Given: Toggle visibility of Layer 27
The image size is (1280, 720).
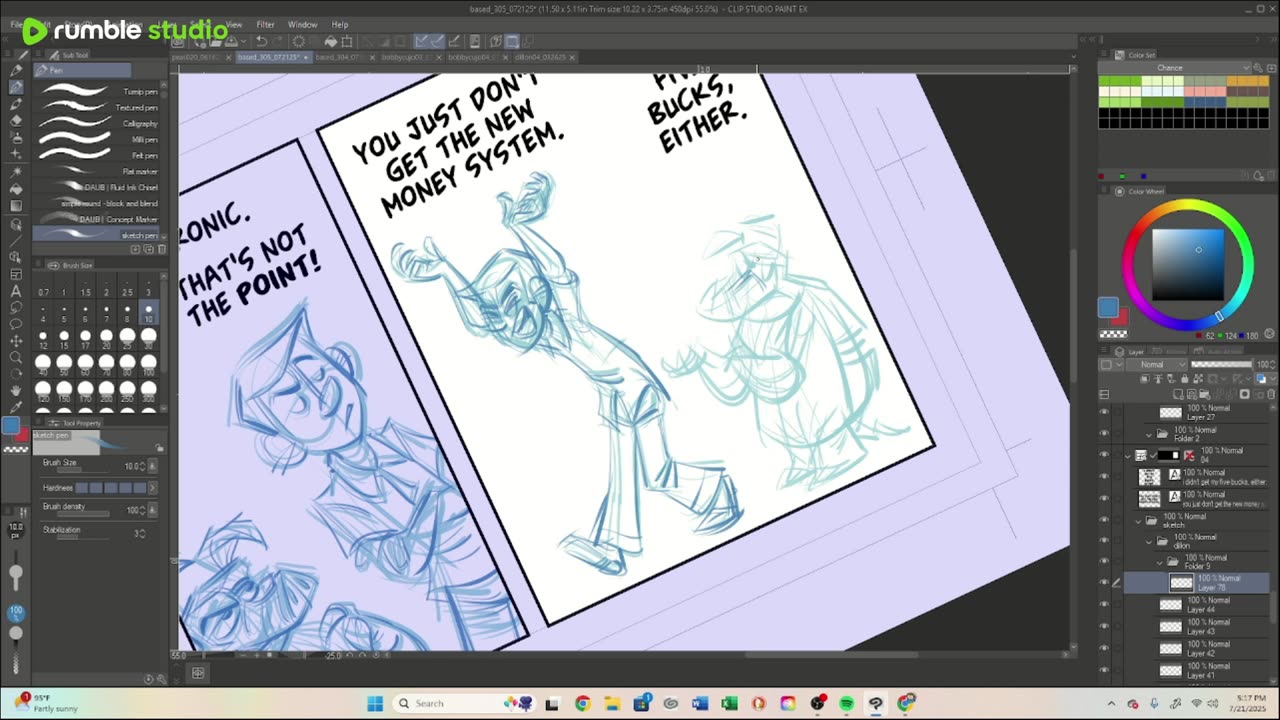Looking at the screenshot, I should pos(1104,412).
